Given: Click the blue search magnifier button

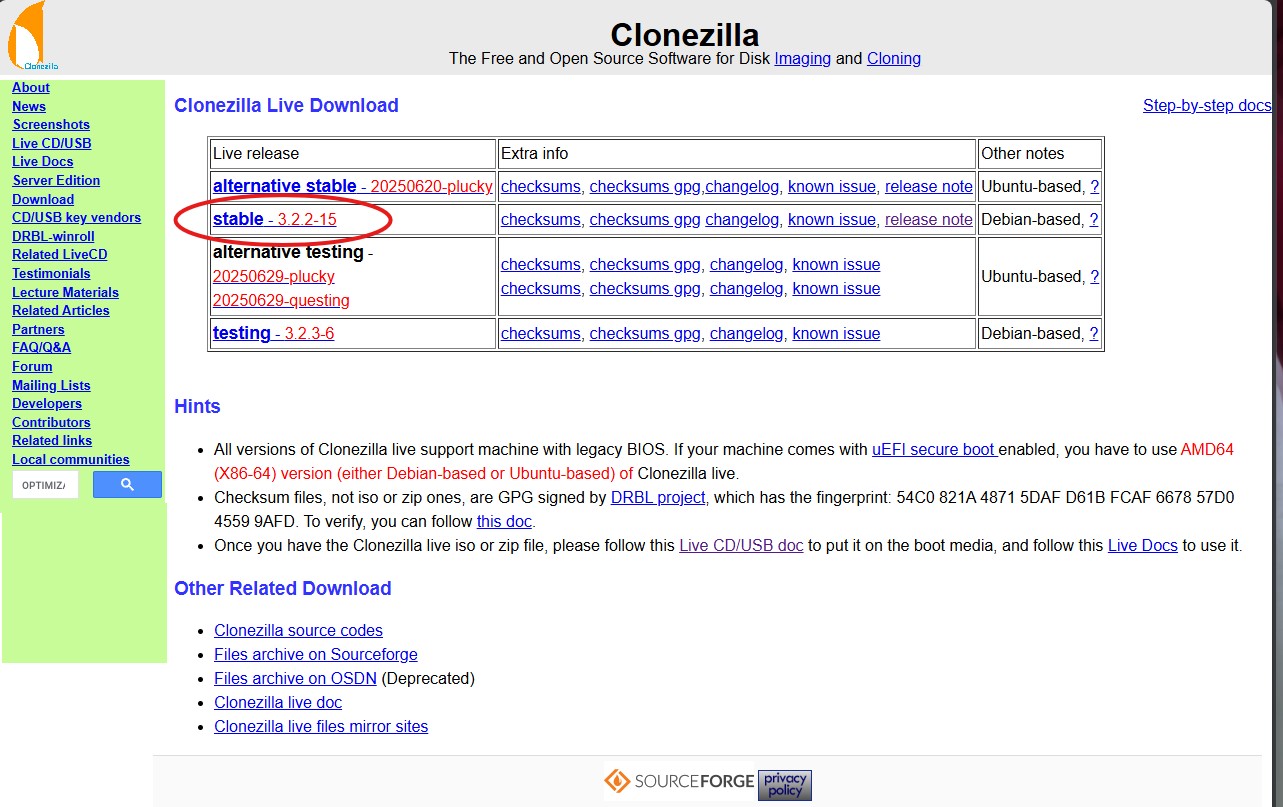Looking at the screenshot, I should tap(127, 485).
